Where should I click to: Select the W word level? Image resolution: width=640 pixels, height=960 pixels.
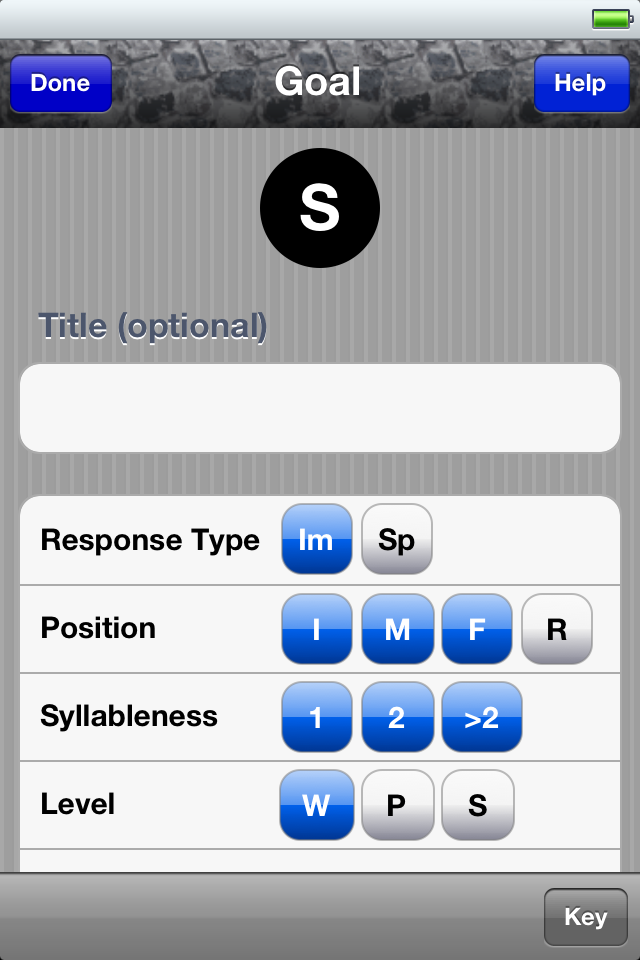pyautogui.click(x=317, y=805)
